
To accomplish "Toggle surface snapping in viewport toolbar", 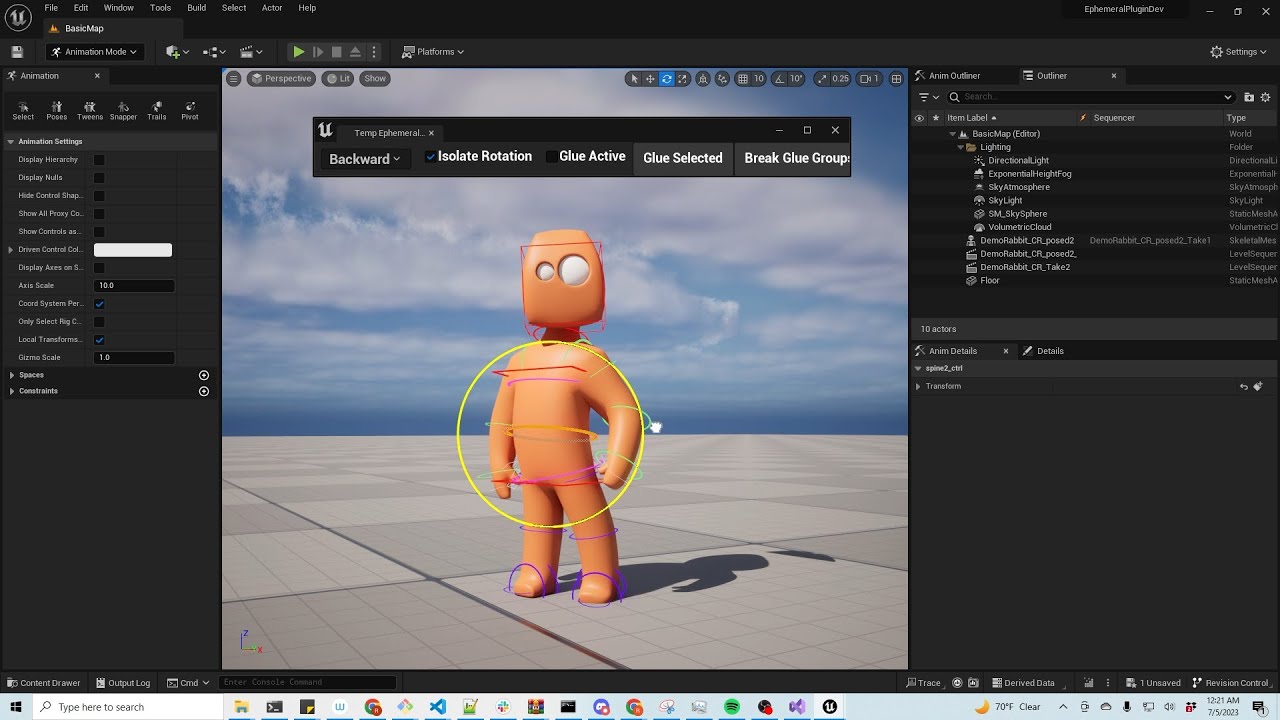I will pos(722,79).
